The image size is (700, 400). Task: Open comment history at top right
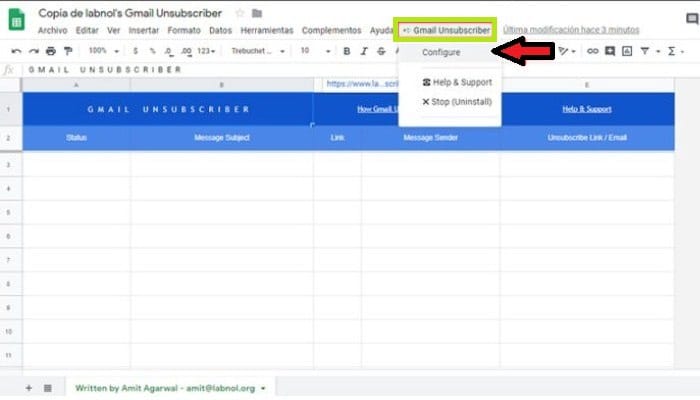[x=692, y=18]
